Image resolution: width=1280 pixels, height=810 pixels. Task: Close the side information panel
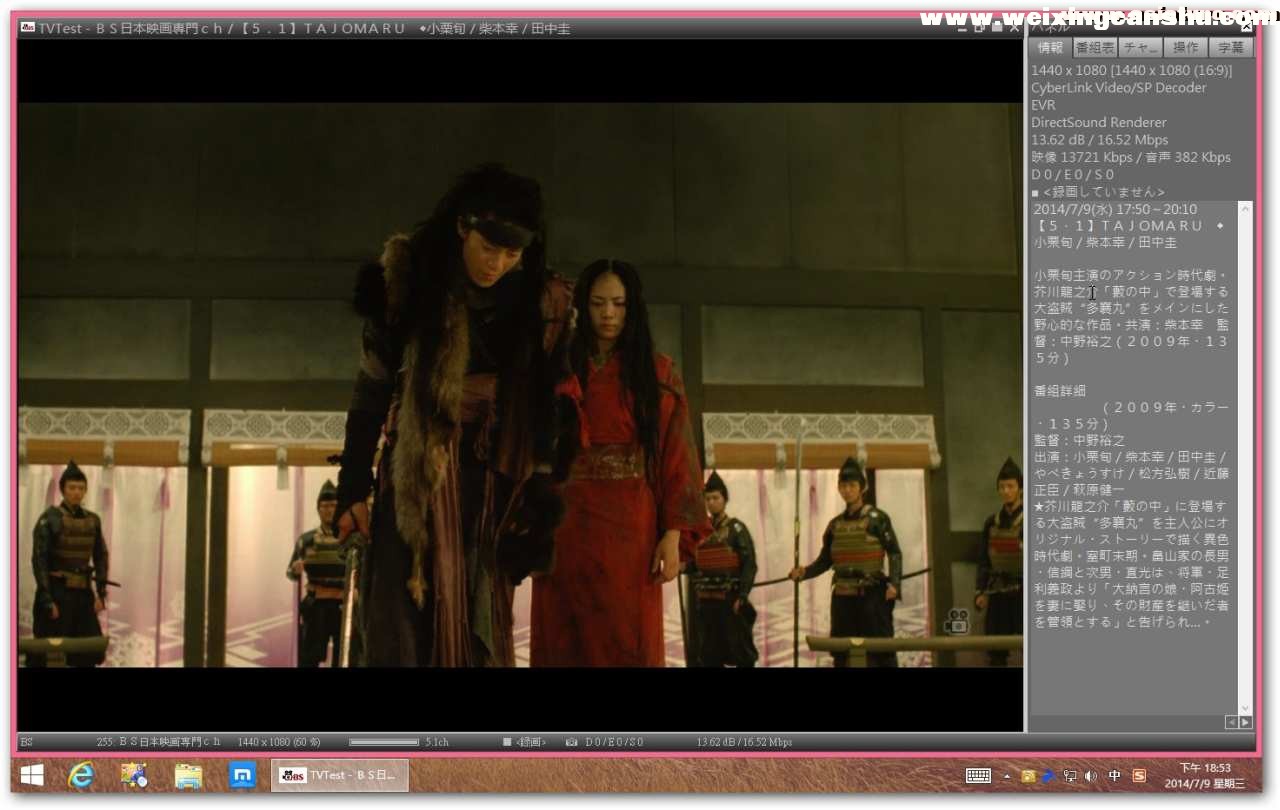tap(1246, 27)
